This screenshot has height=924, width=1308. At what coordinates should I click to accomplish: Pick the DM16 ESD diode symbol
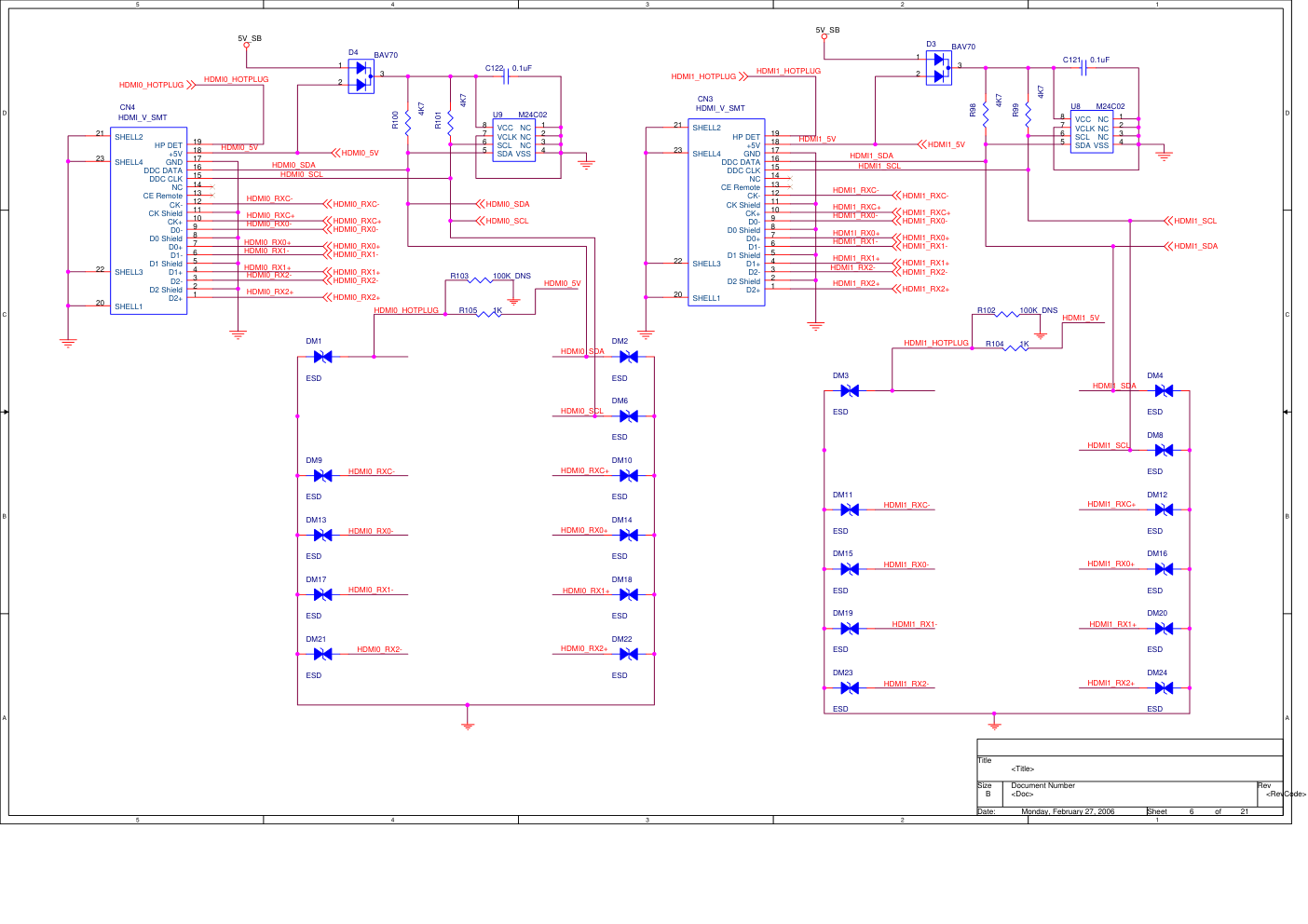pyautogui.click(x=1164, y=569)
